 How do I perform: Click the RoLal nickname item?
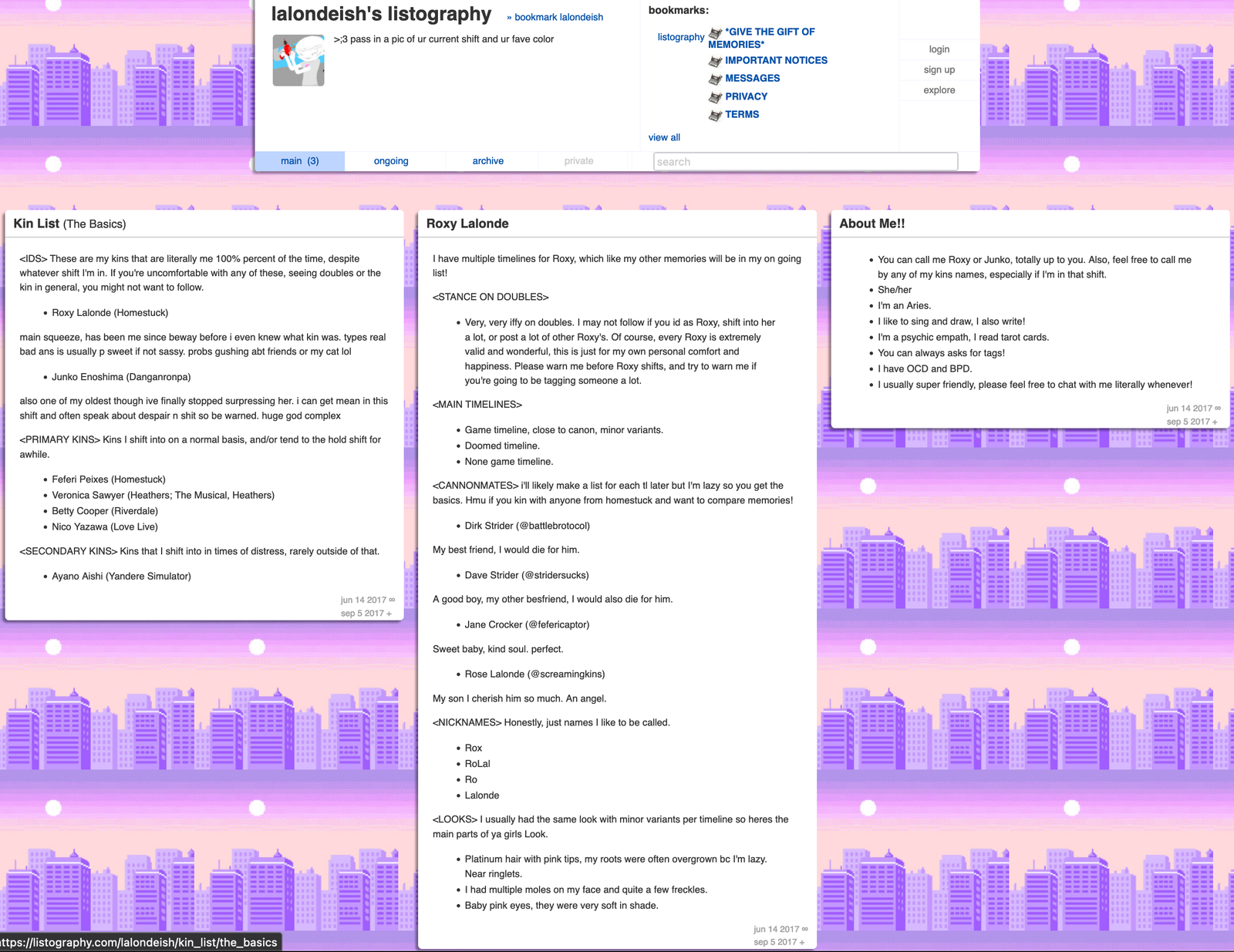click(x=477, y=764)
